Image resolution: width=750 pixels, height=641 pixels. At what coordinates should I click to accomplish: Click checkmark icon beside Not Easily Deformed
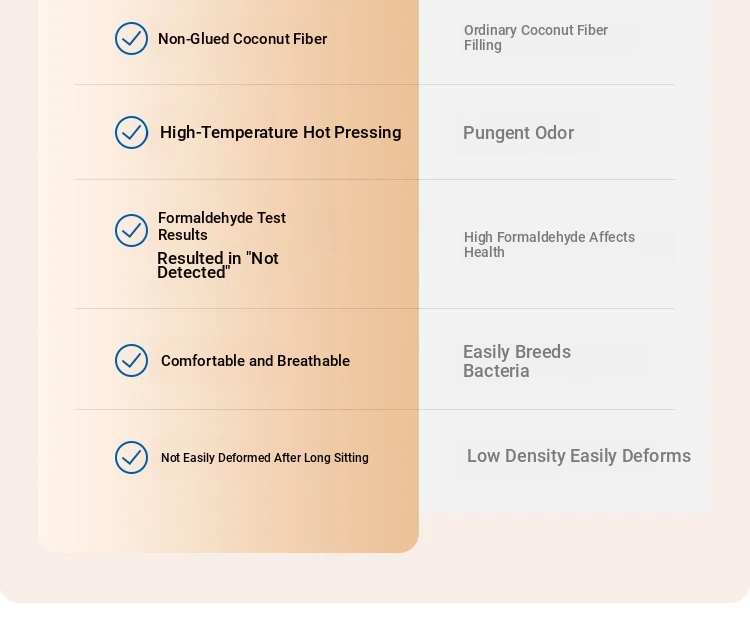[131, 457]
